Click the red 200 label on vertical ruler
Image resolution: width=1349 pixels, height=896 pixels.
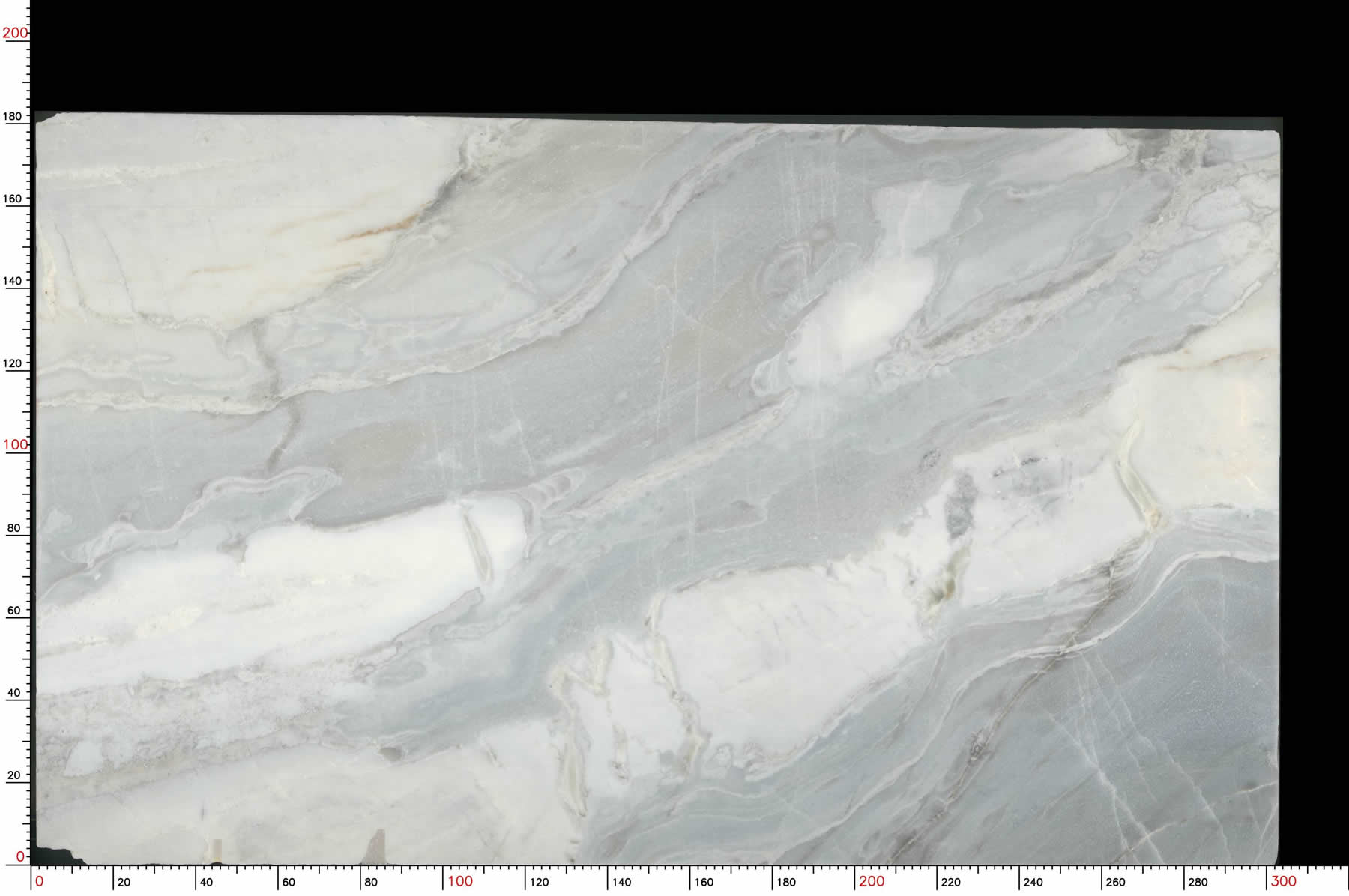pyautogui.click(x=14, y=33)
